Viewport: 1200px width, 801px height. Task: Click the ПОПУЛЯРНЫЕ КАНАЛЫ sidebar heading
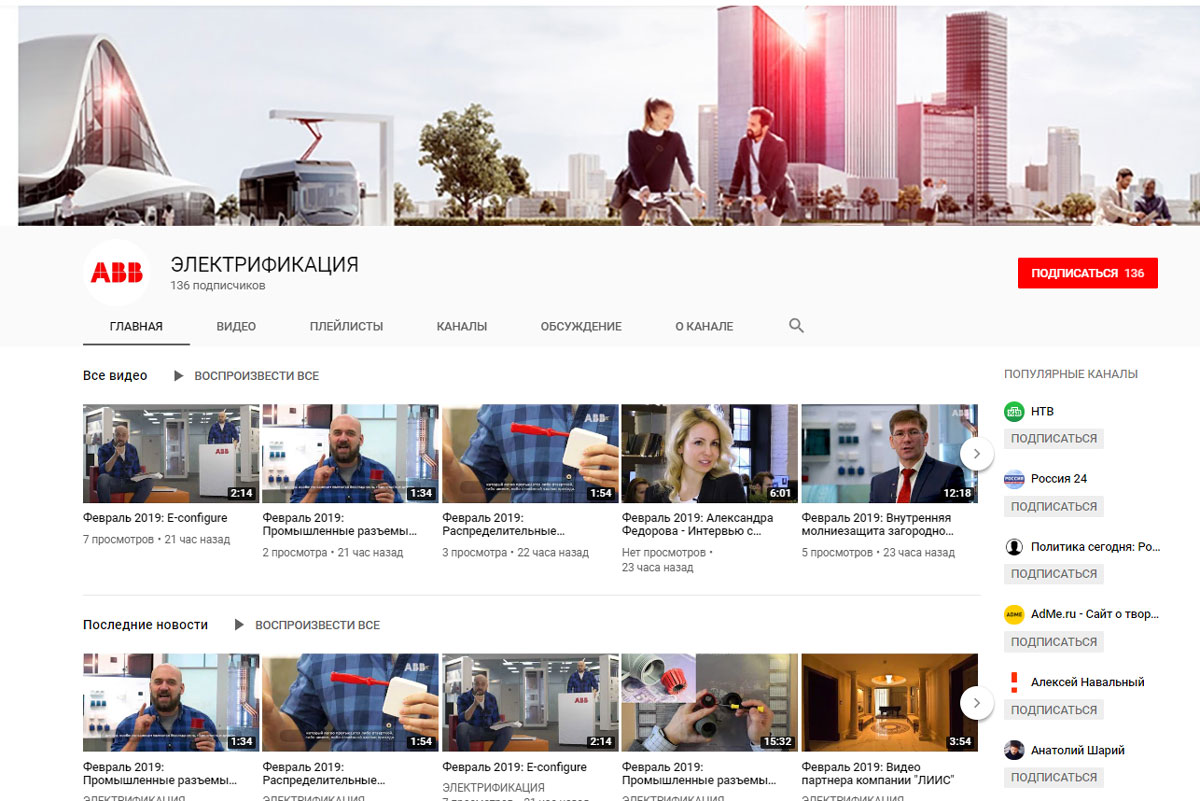point(1071,374)
